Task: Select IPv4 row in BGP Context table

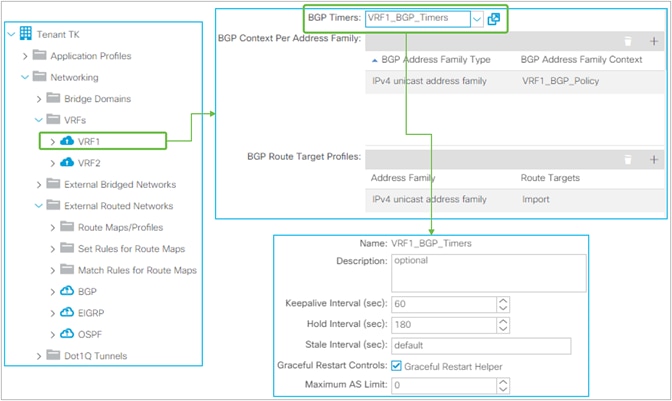Action: pyautogui.click(x=514, y=81)
